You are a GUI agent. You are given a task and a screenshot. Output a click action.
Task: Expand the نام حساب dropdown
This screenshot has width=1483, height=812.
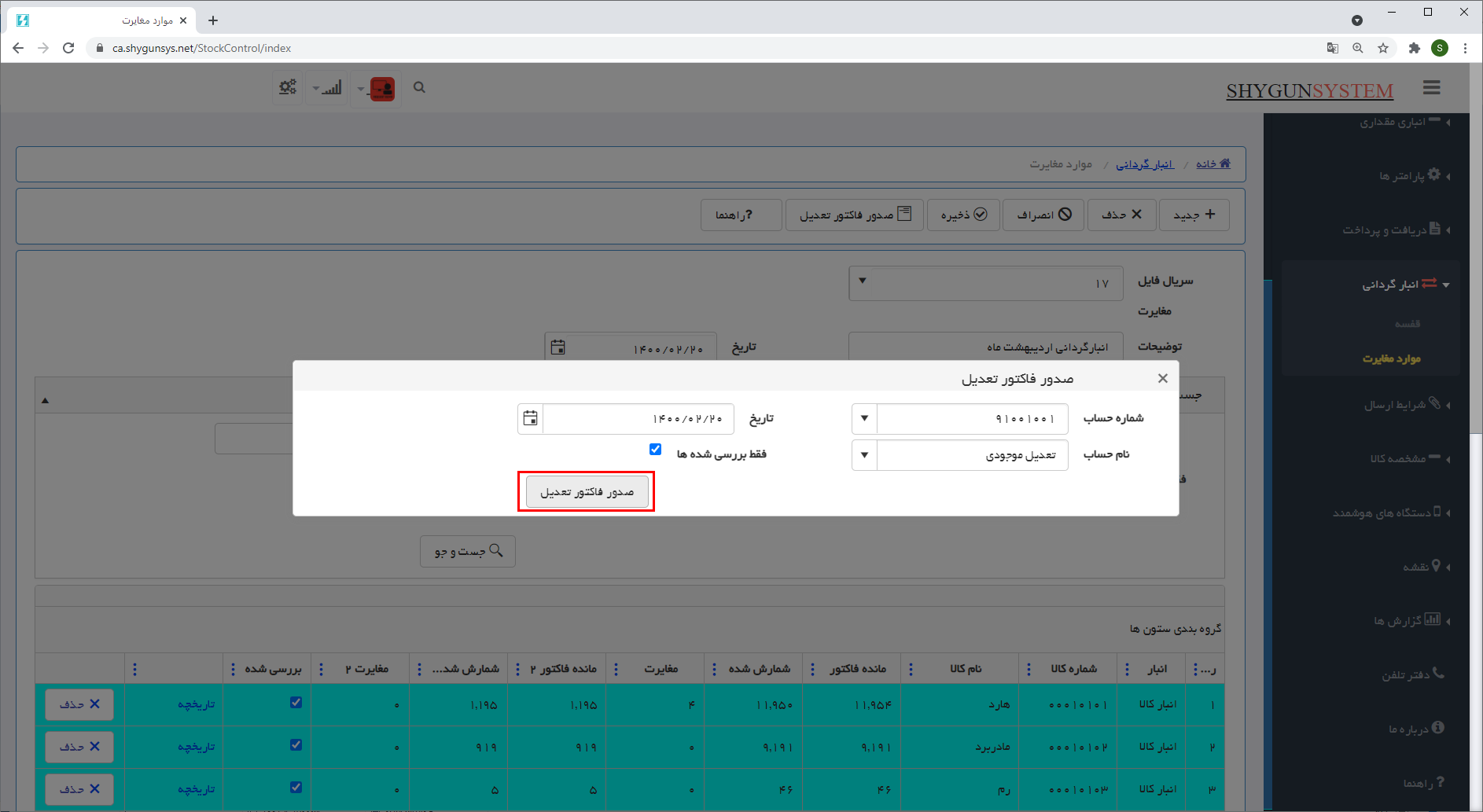(x=864, y=455)
